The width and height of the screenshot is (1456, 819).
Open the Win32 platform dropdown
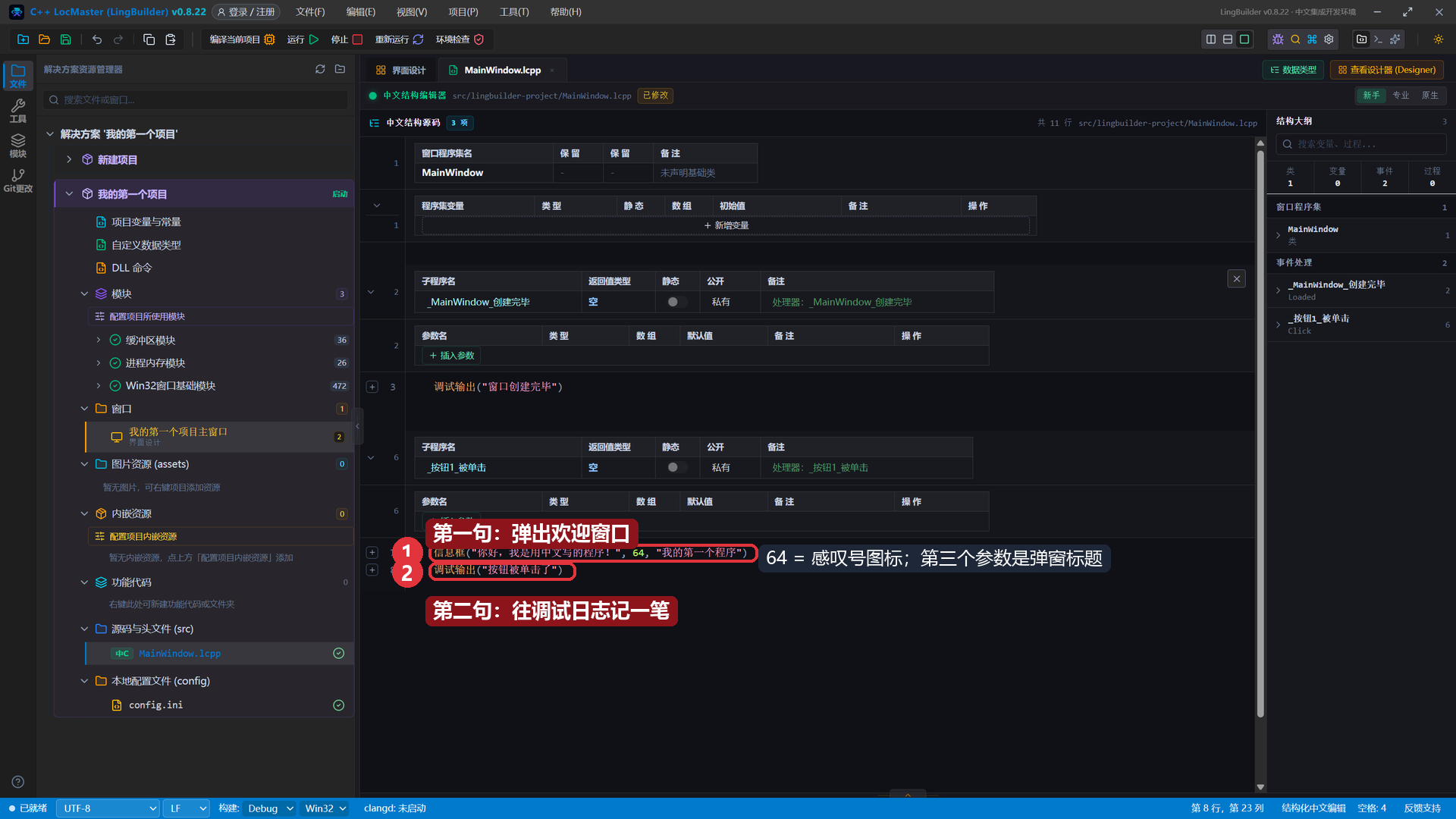click(325, 808)
